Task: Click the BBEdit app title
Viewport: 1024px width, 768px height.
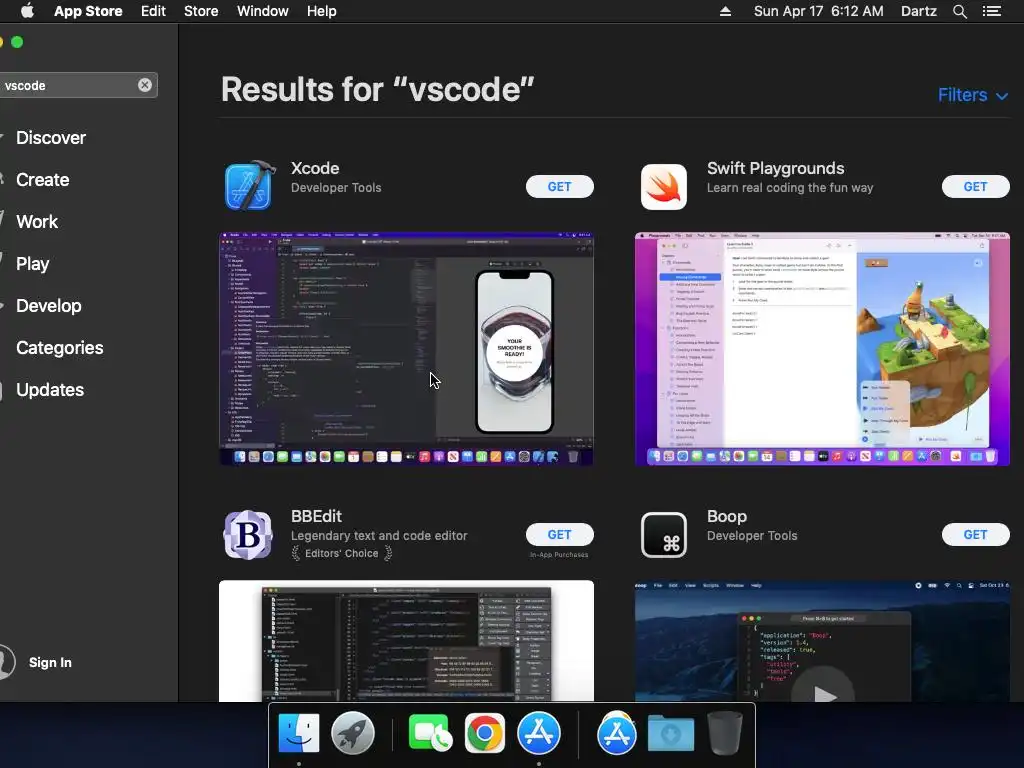Action: (316, 516)
